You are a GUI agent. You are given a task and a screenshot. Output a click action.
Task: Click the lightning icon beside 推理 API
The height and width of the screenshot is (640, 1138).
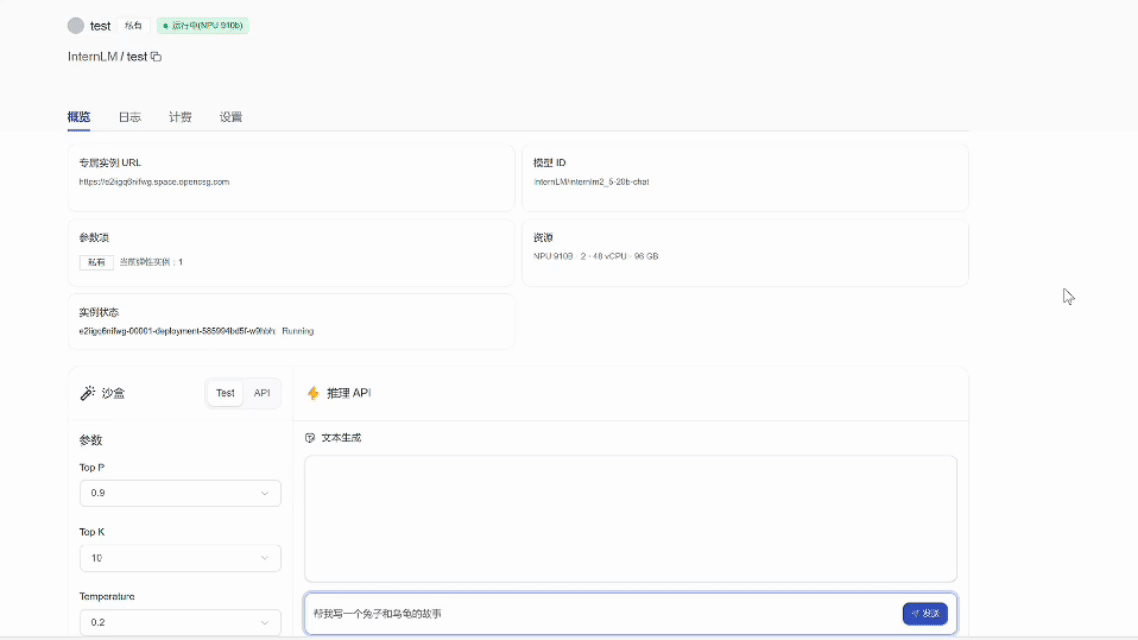(311, 392)
